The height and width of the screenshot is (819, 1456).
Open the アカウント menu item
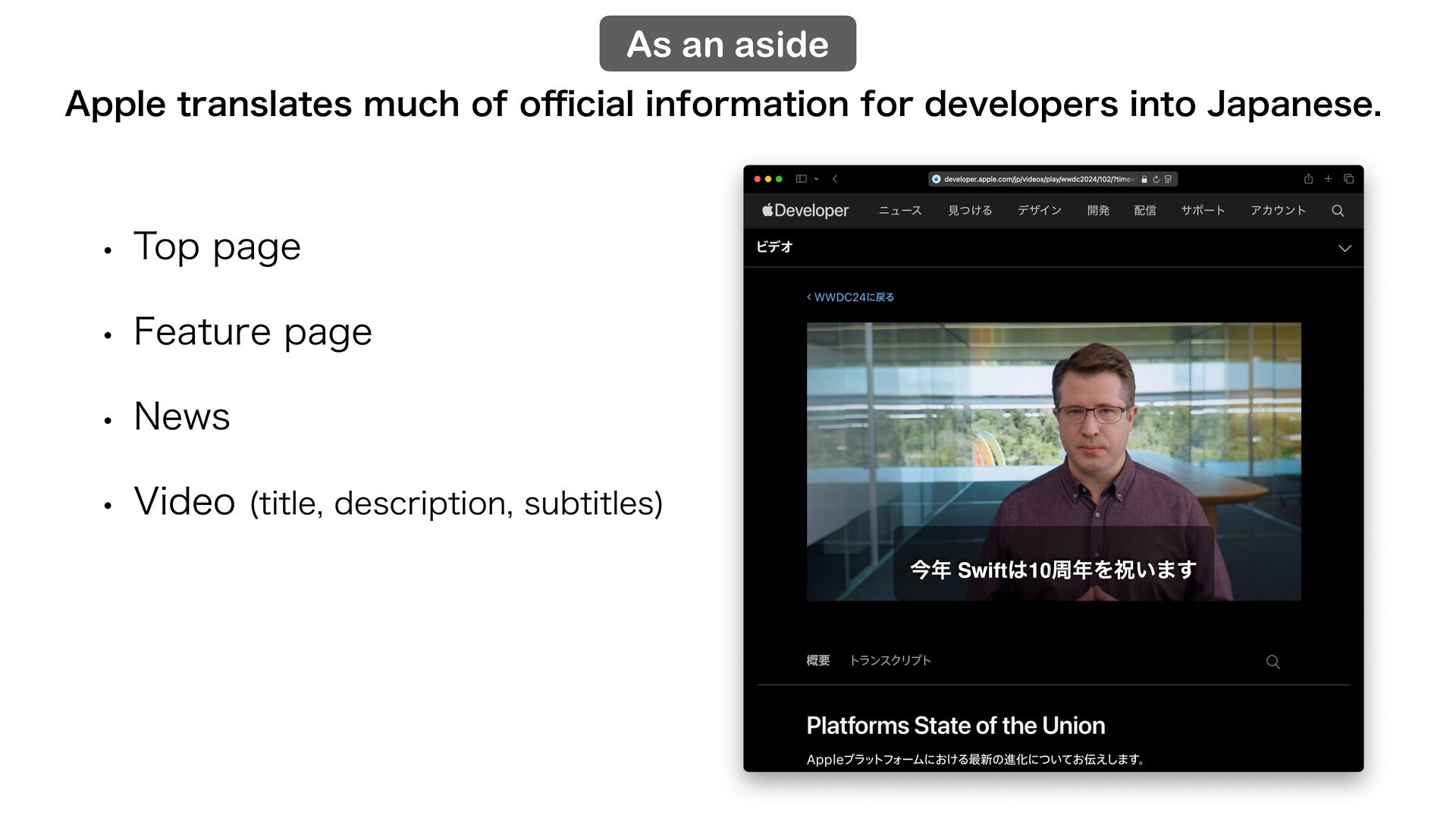(1278, 210)
